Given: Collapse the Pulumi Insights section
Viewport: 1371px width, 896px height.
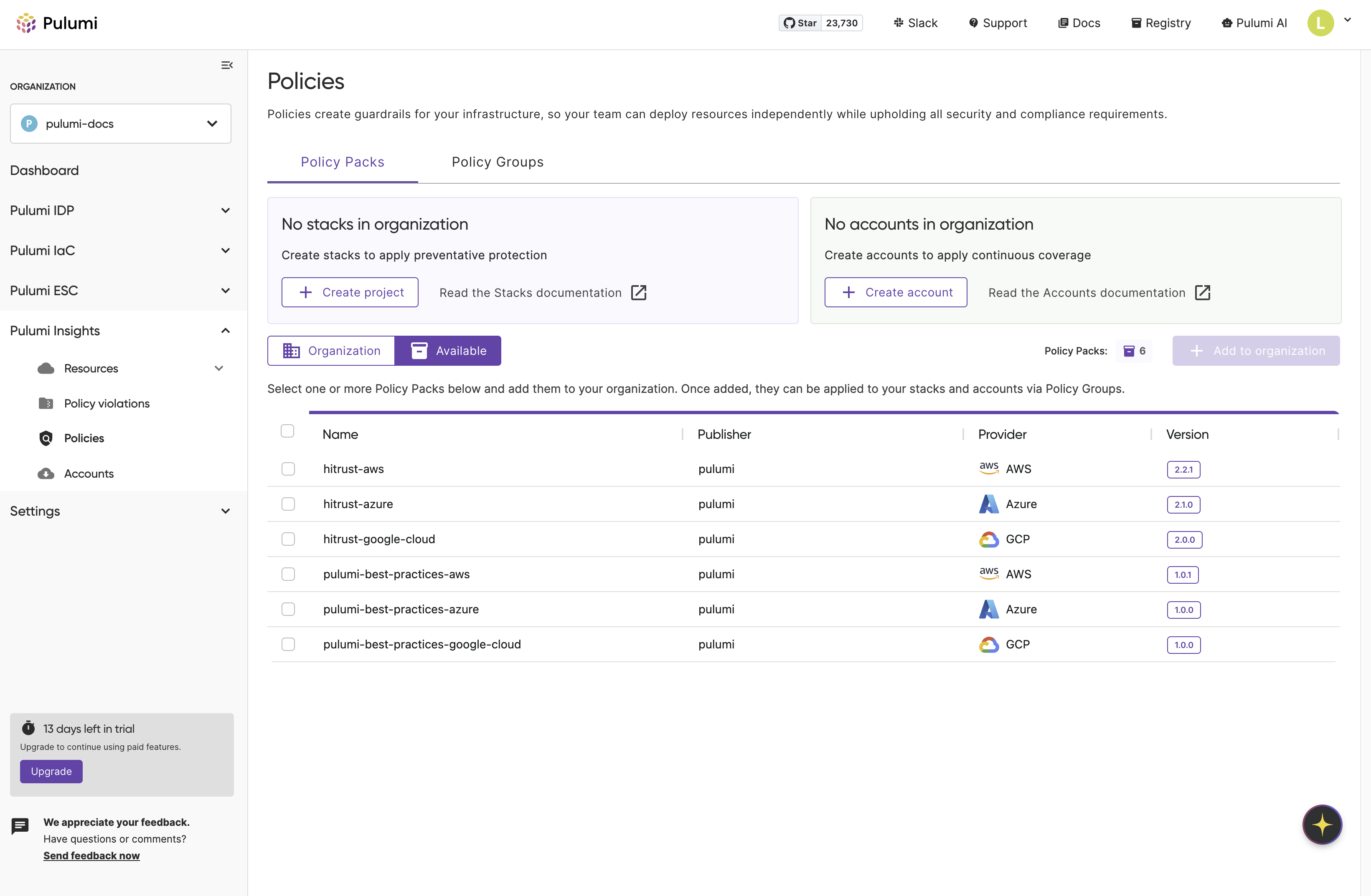Looking at the screenshot, I should pos(120,331).
